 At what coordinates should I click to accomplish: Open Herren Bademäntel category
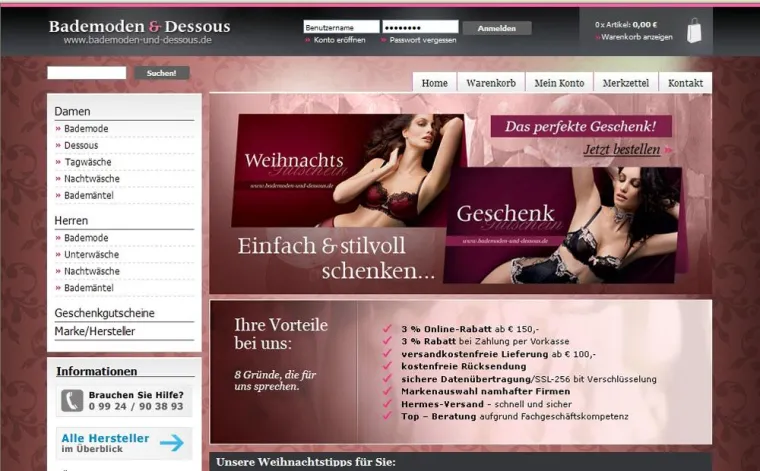[x=89, y=288]
